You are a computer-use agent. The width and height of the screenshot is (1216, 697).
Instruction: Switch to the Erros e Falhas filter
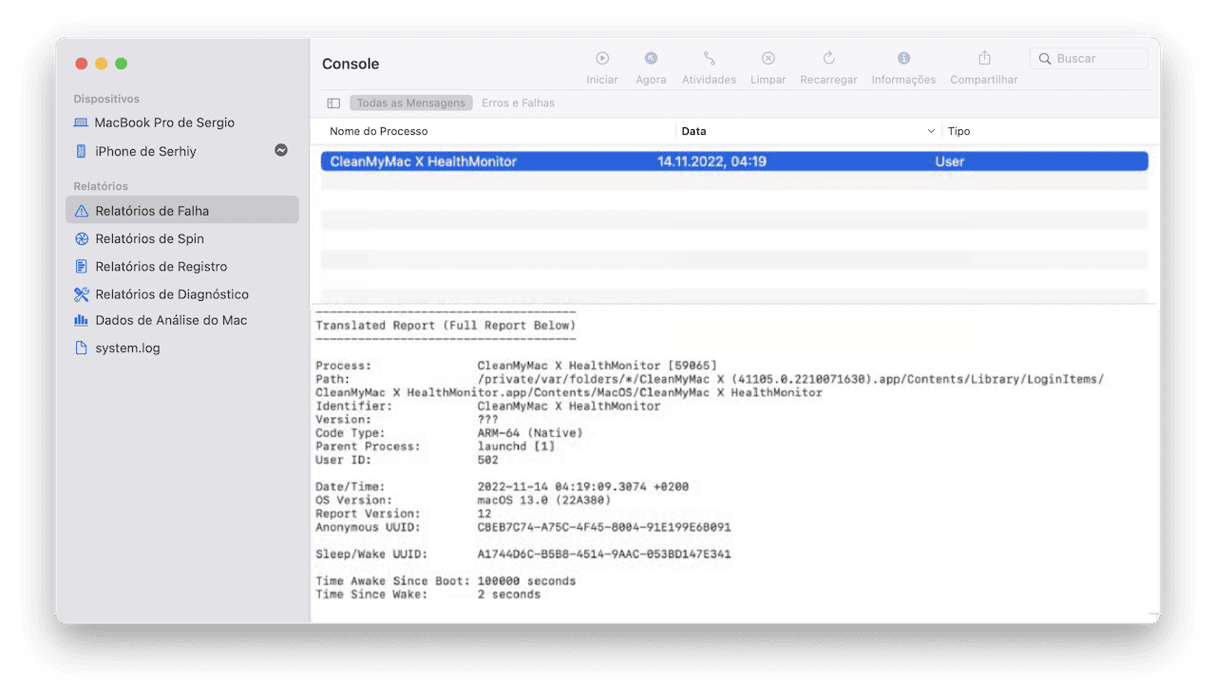pos(518,103)
